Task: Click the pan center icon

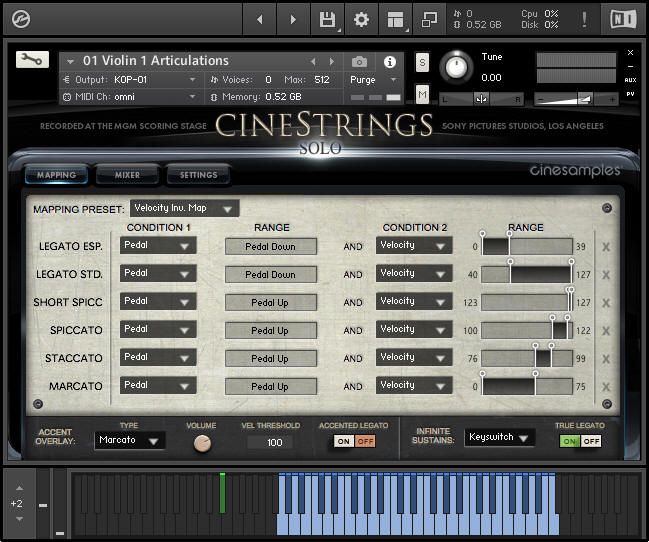Action: 481,99
